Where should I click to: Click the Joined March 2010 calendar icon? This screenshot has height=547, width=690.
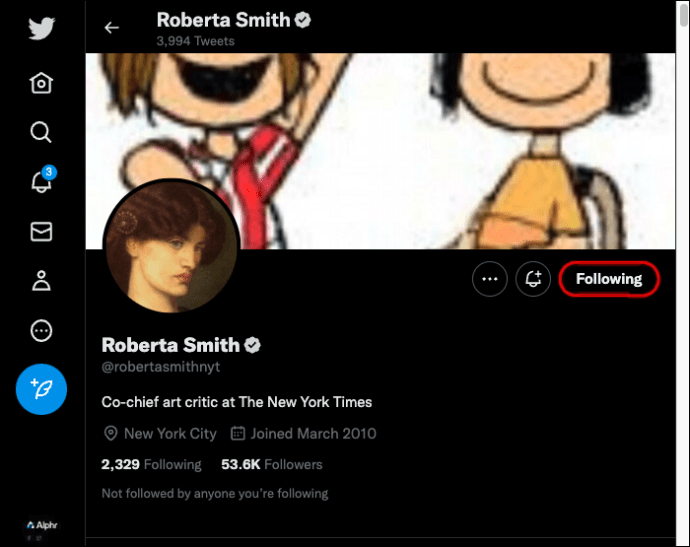coord(238,434)
